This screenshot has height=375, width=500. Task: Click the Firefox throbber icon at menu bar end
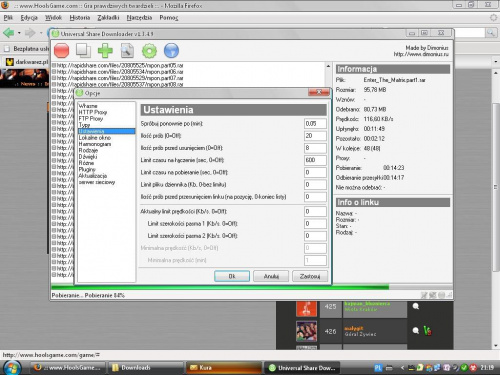point(493,18)
